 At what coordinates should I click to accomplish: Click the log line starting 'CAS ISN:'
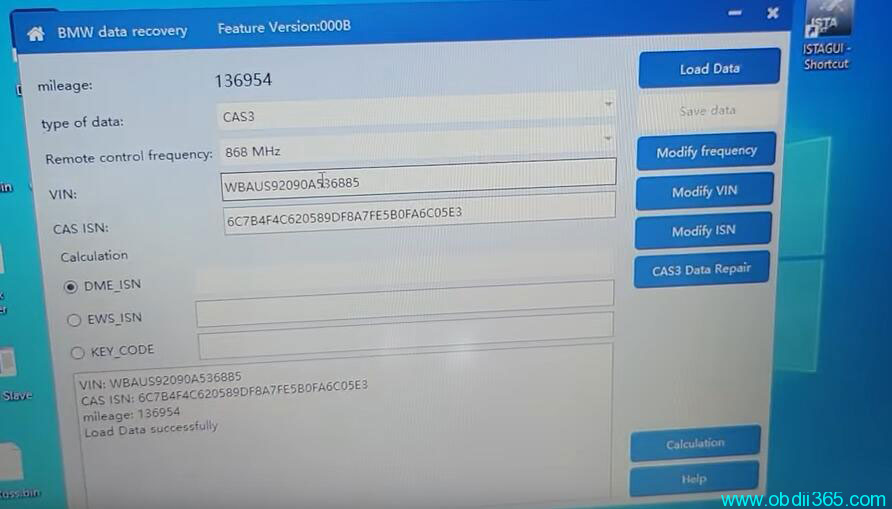tap(224, 393)
